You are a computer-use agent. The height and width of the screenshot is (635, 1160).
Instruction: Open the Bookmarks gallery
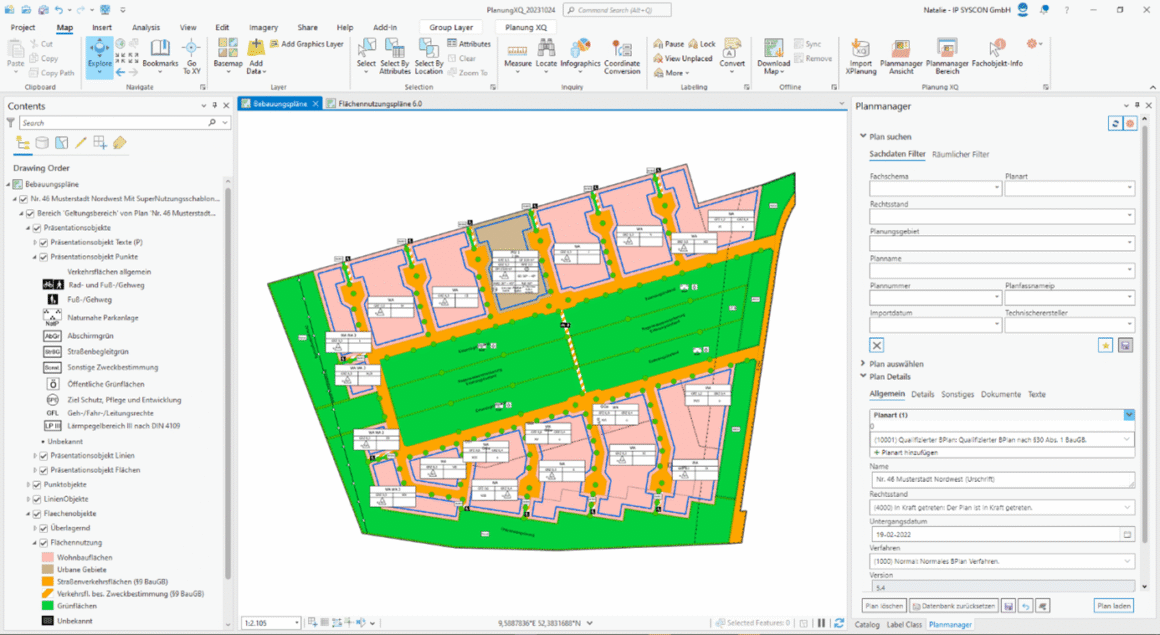click(x=161, y=54)
